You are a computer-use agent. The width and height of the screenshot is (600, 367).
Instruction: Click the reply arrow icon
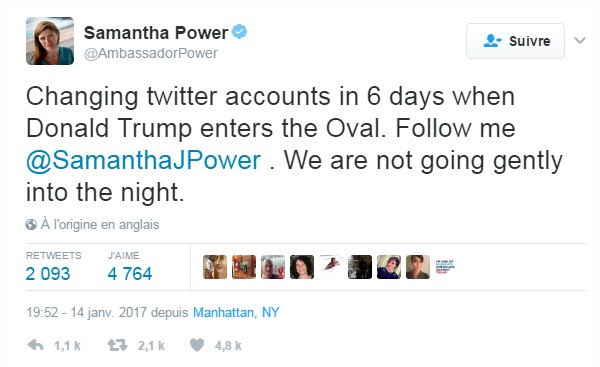tap(36, 345)
